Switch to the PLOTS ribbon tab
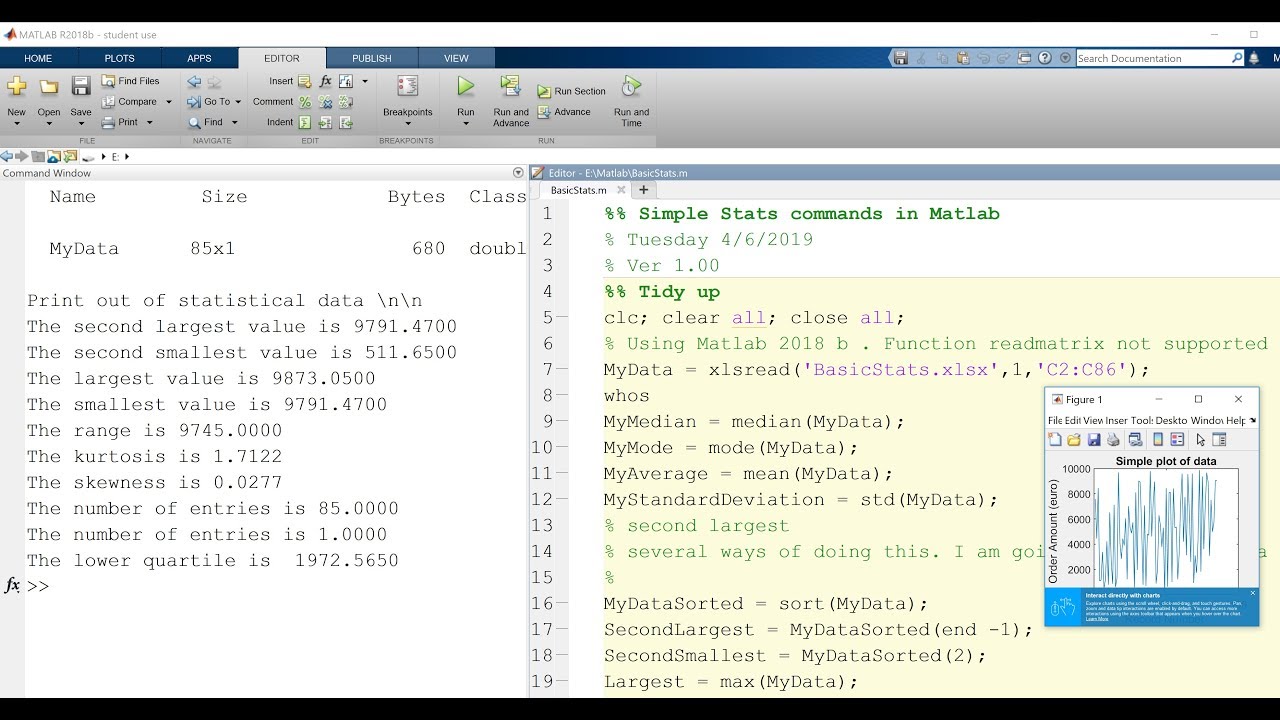 [x=119, y=58]
